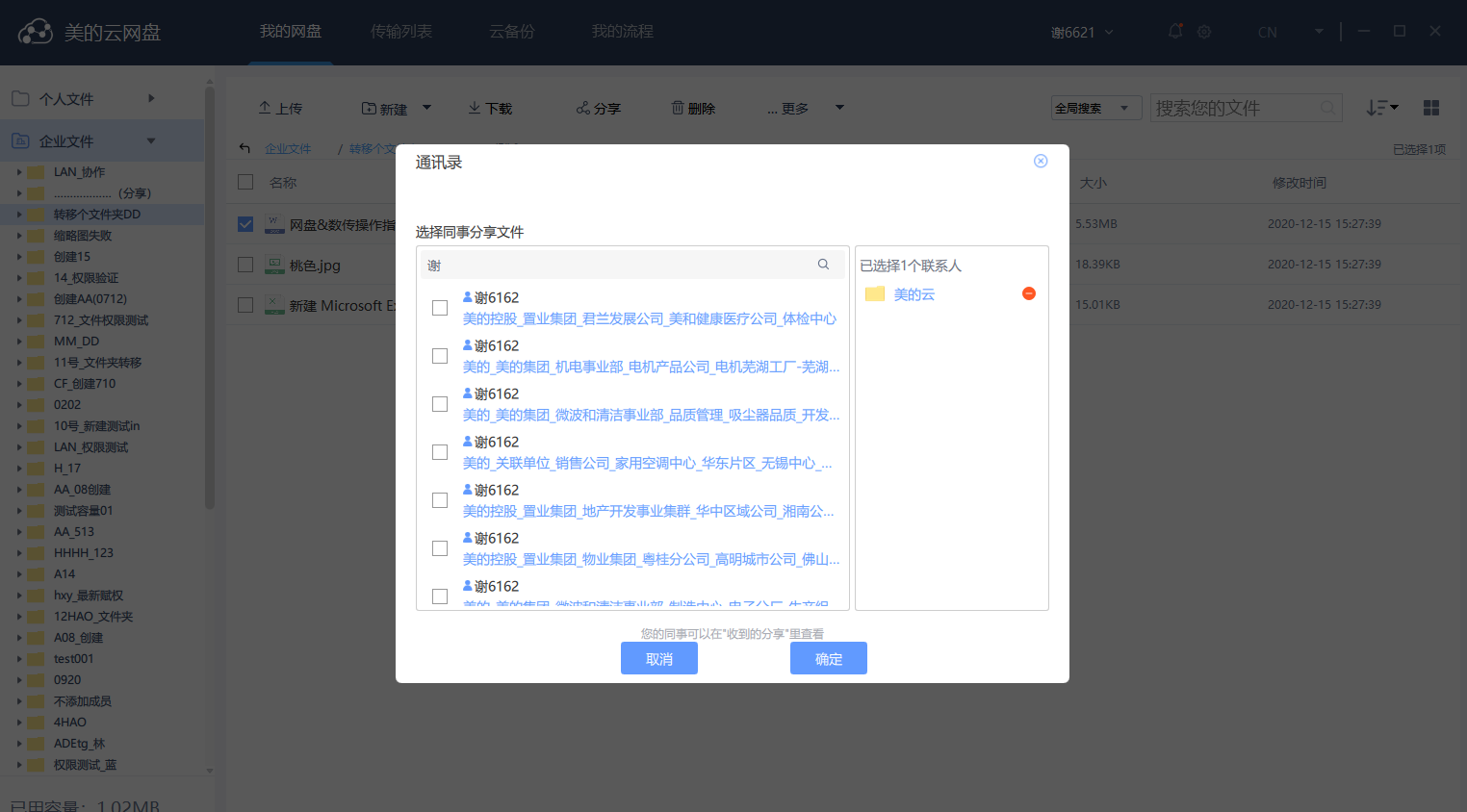
Task: Close the 通讯录 dialog
Action: pyautogui.click(x=1040, y=162)
